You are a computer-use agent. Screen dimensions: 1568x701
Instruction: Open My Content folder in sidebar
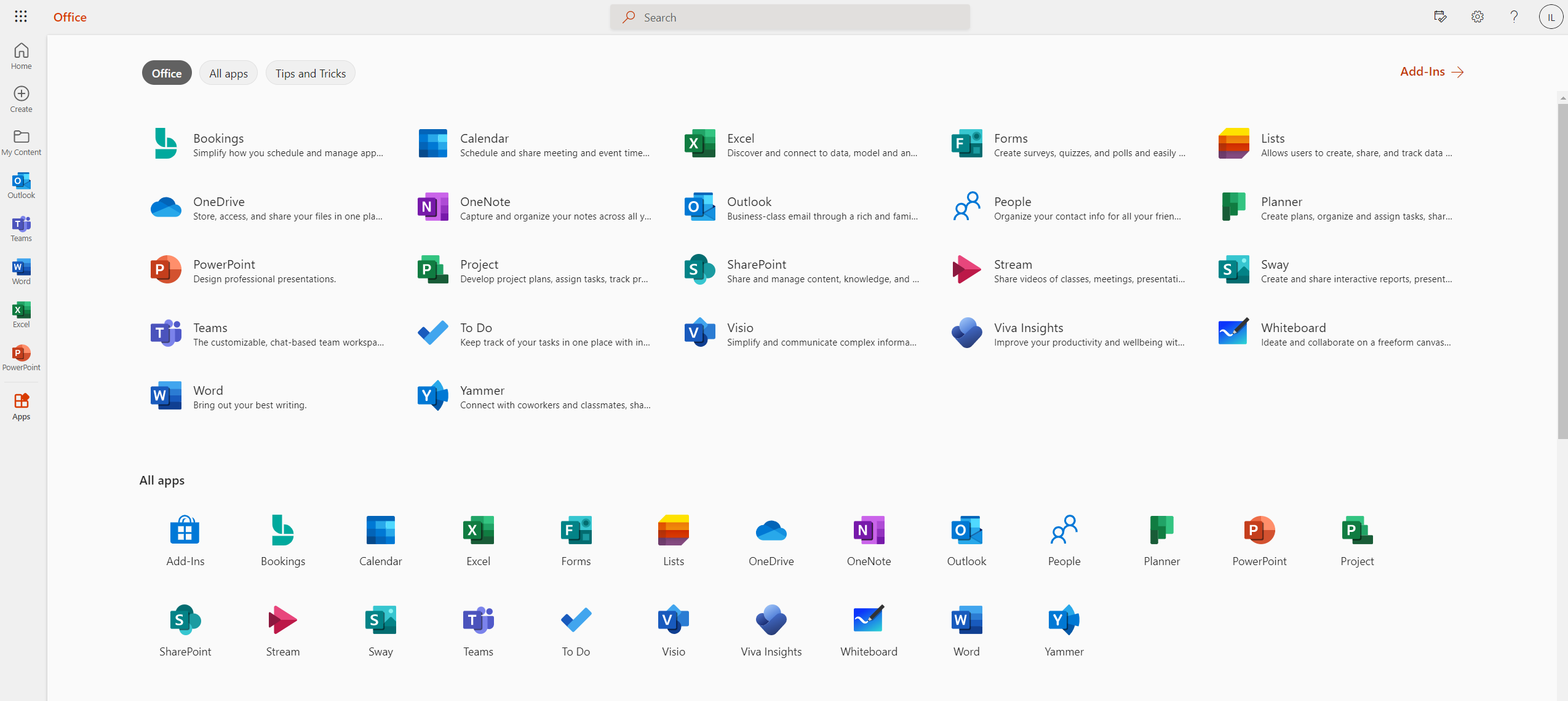pyautogui.click(x=22, y=142)
